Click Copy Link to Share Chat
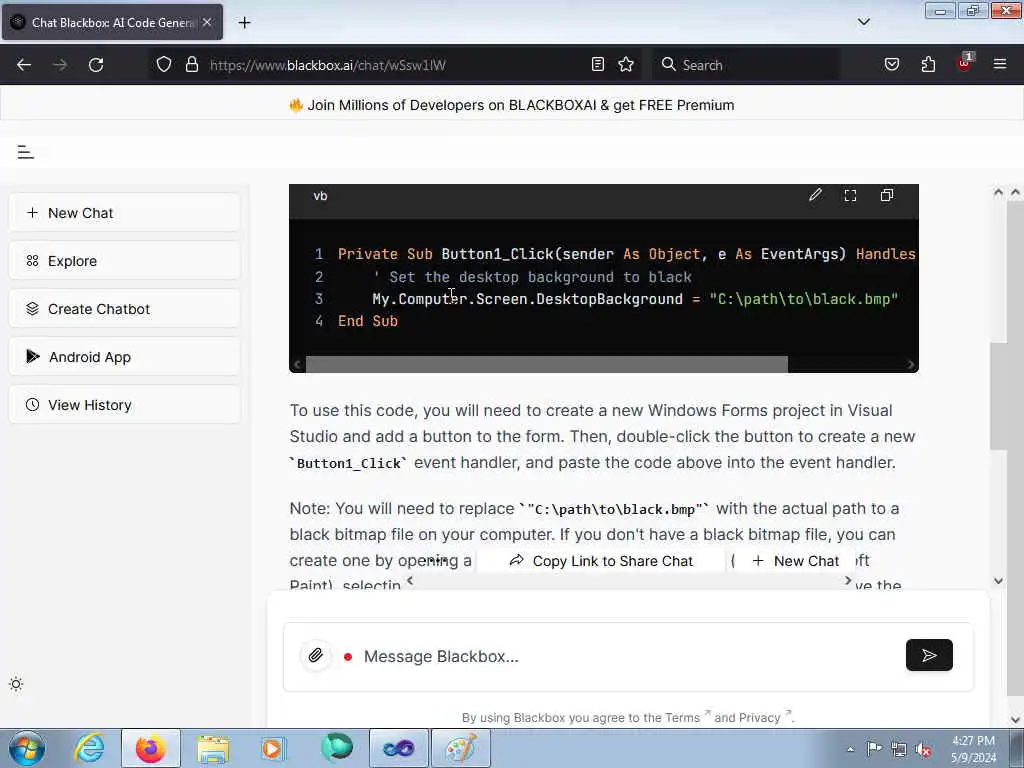This screenshot has width=1024, height=768. coord(601,561)
